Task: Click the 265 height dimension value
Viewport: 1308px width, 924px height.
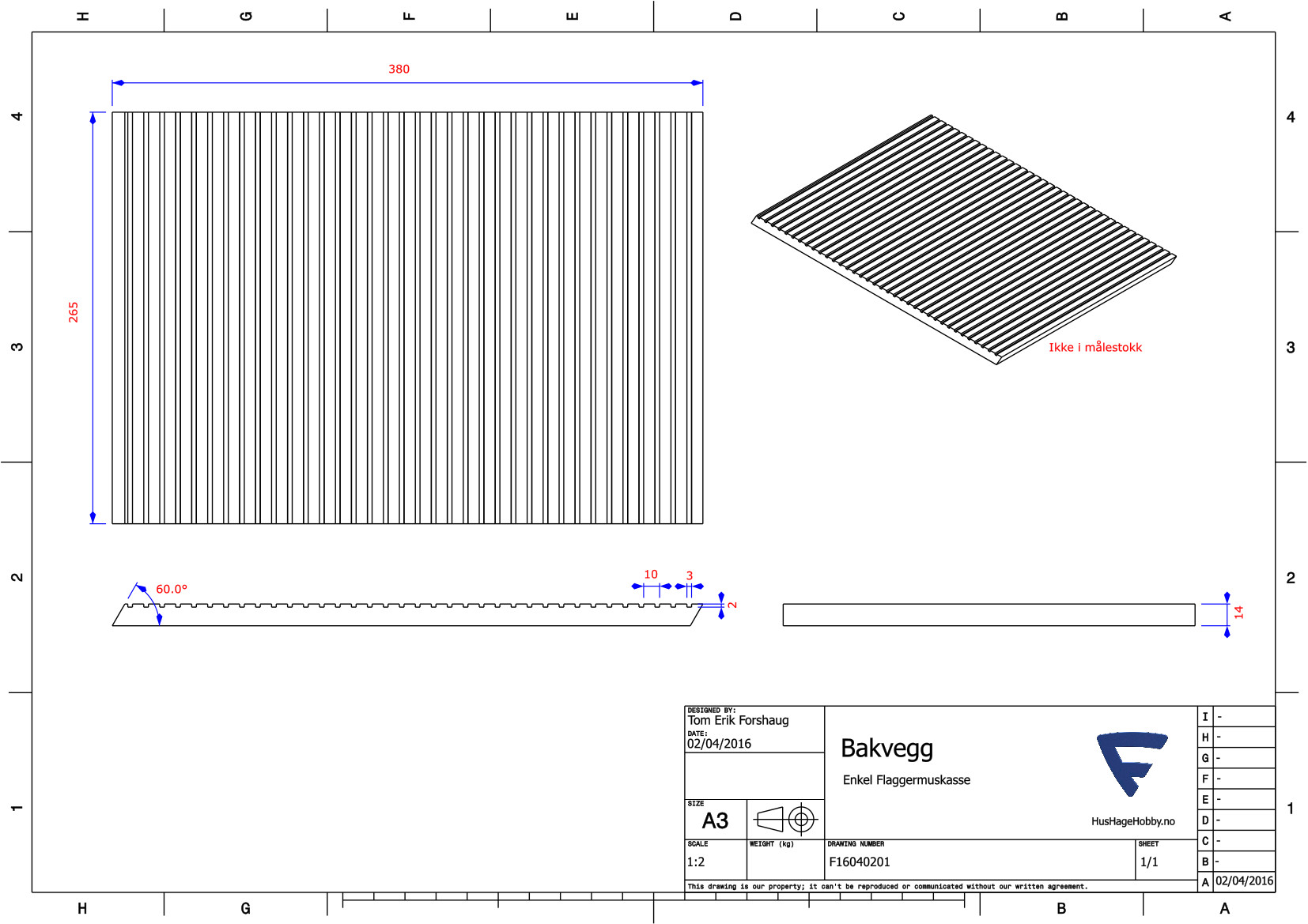Action: coord(74,311)
